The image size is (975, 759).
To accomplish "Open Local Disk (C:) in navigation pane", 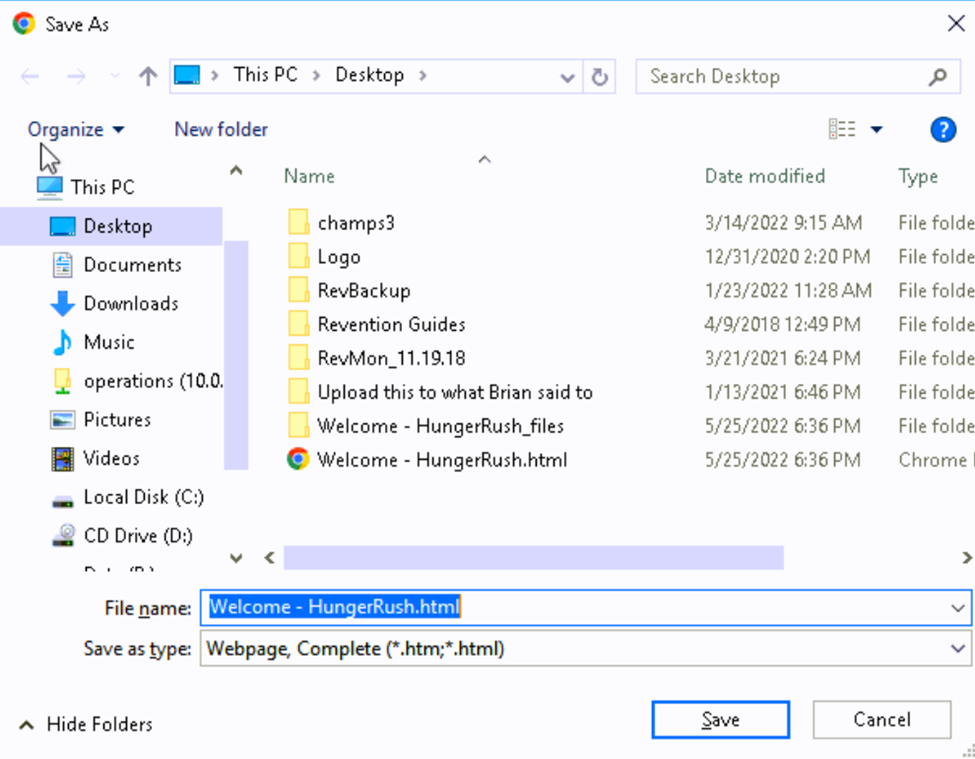I will pos(143,497).
